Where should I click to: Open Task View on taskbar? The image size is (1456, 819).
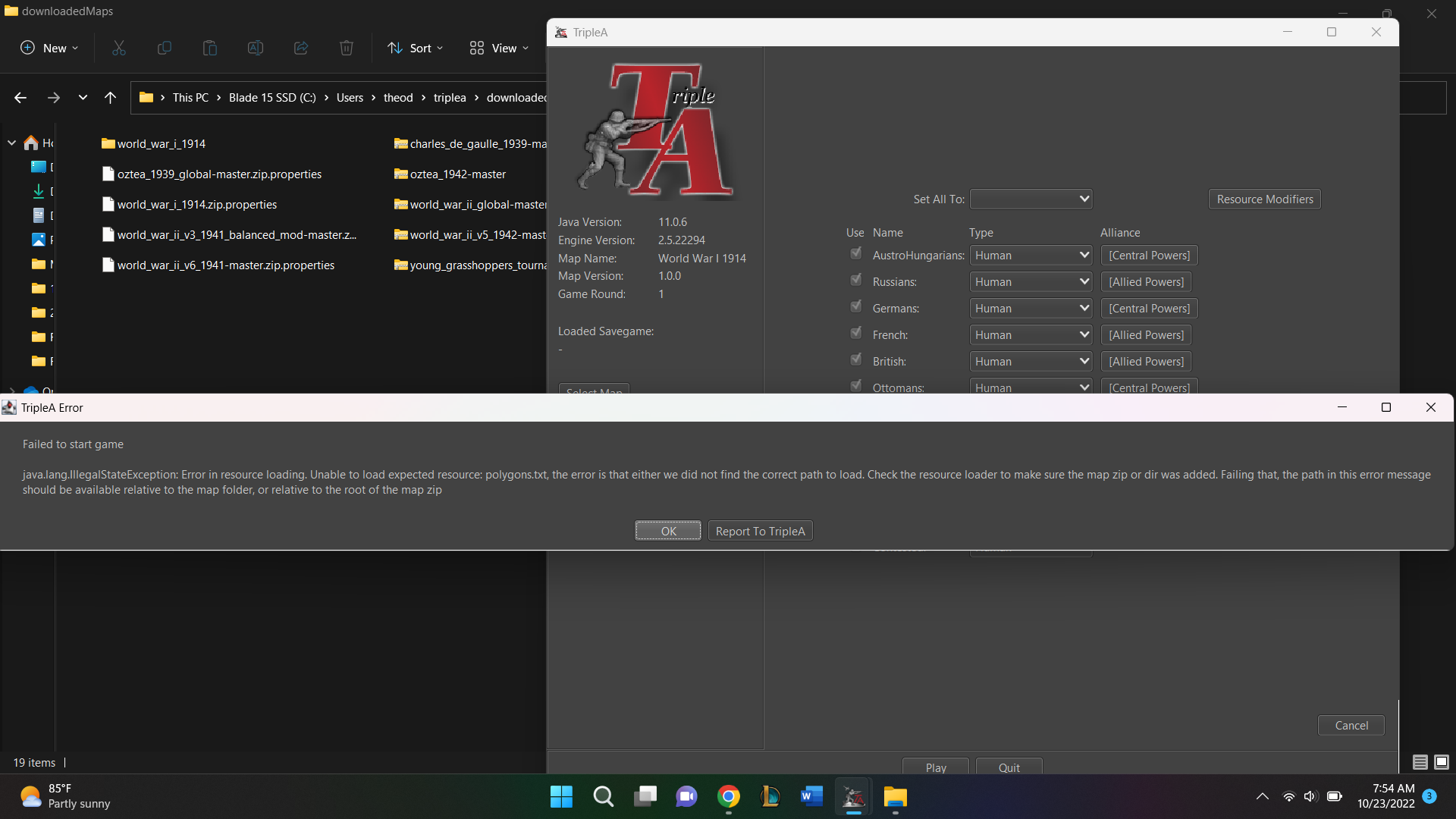pos(645,796)
